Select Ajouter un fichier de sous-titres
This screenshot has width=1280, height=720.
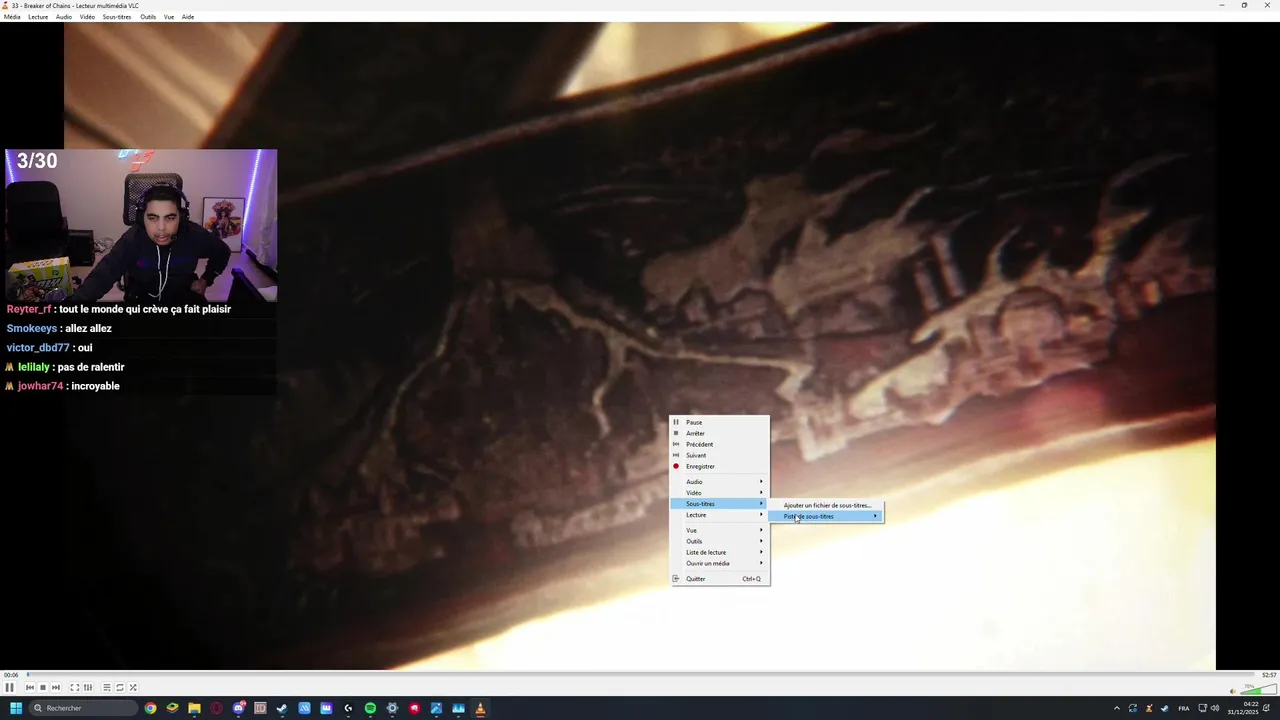coord(826,506)
